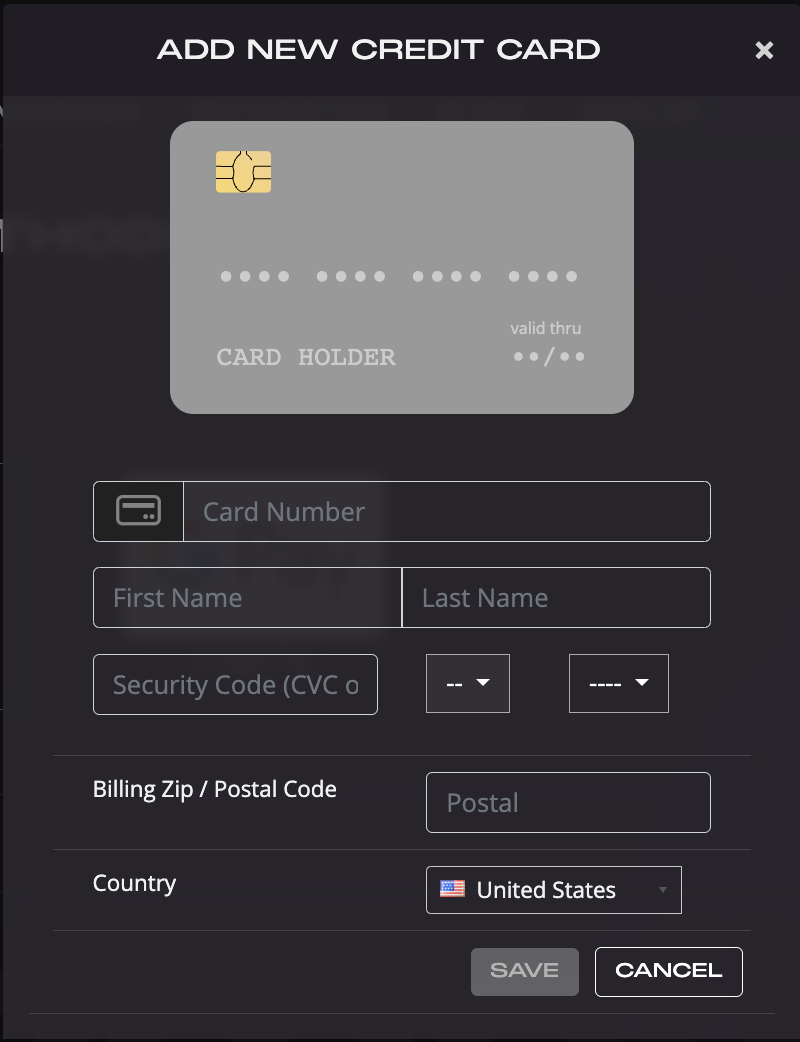Click the CARD HOLDER text on card preview

(305, 357)
